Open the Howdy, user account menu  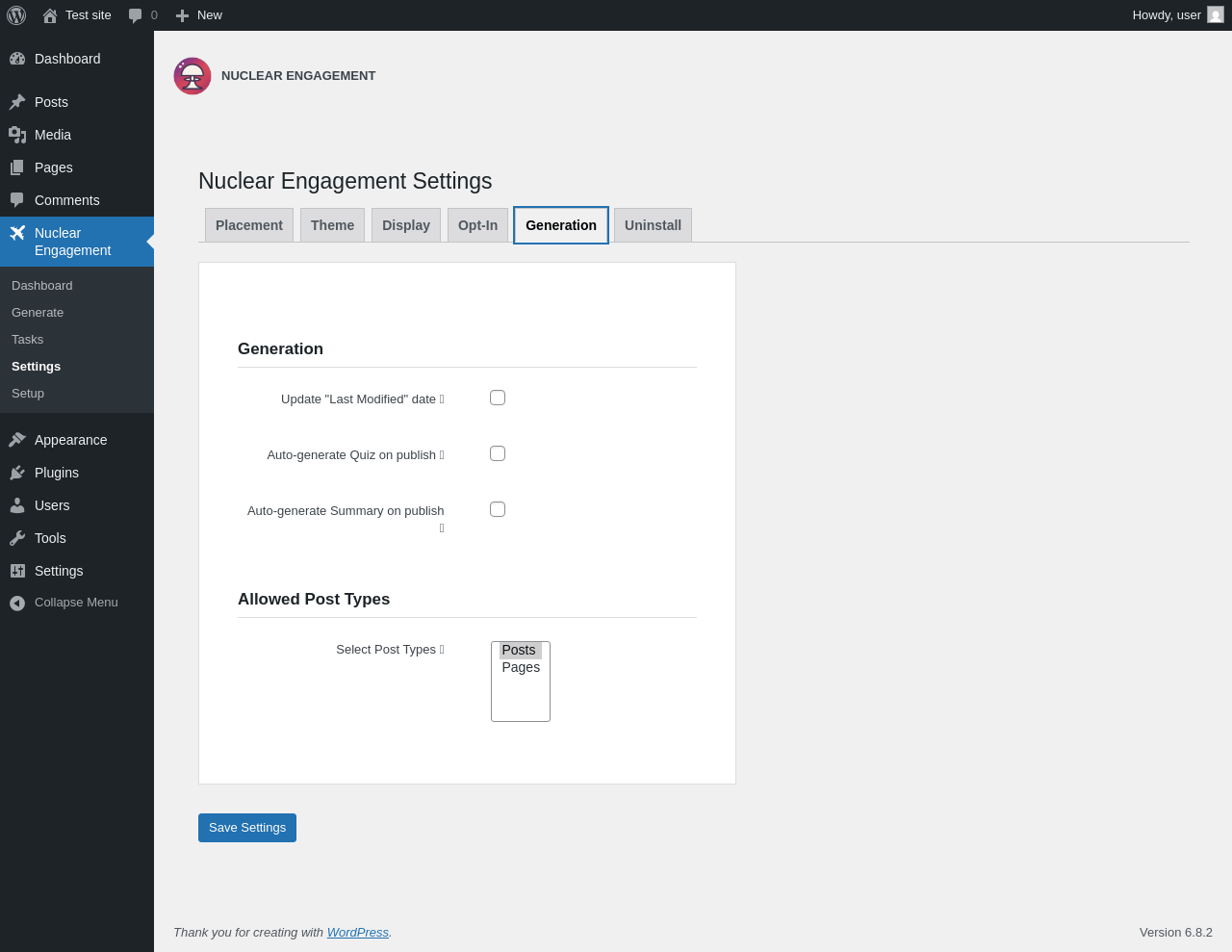(x=1177, y=15)
